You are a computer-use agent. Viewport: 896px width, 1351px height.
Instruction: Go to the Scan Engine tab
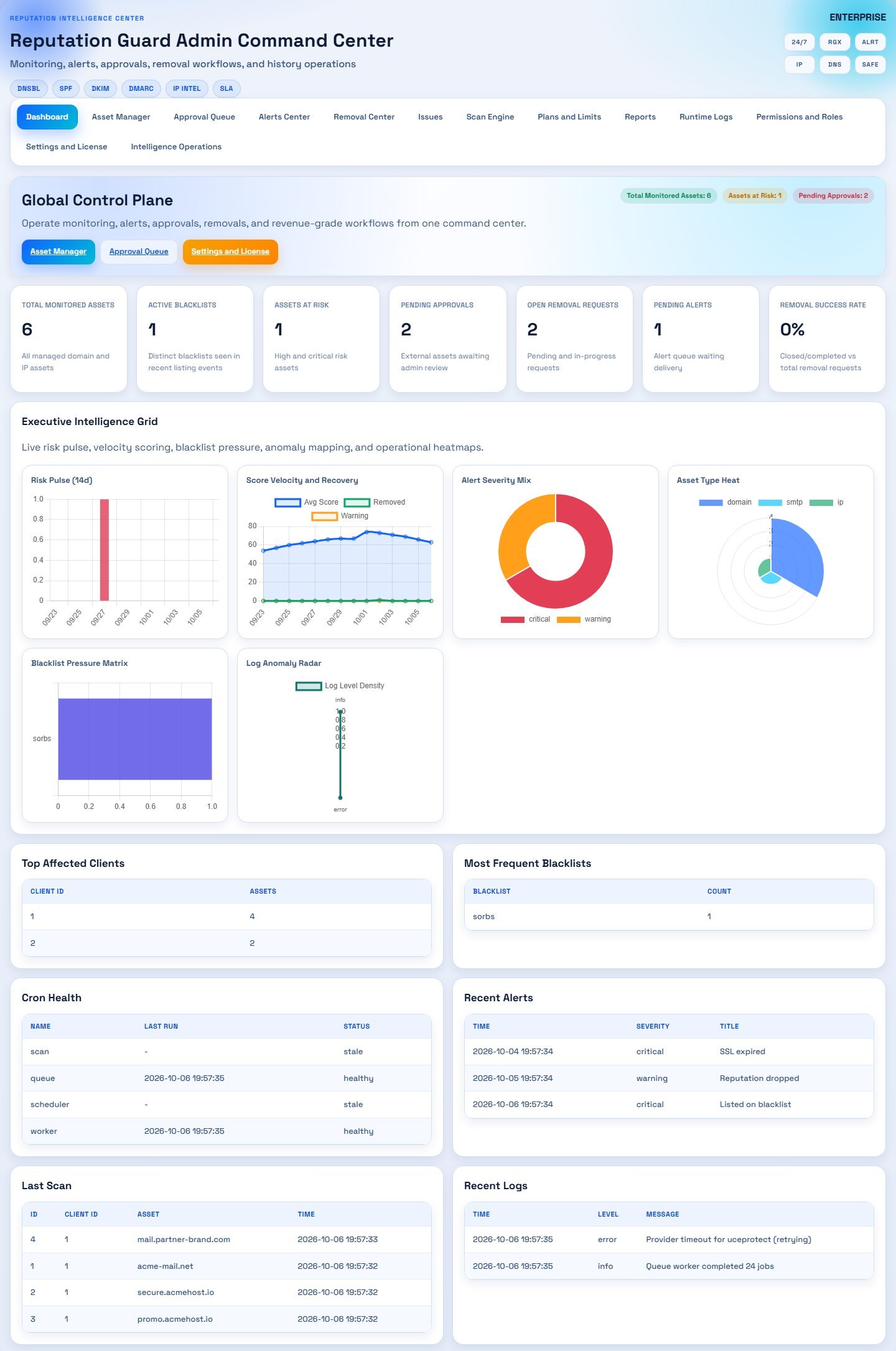490,117
